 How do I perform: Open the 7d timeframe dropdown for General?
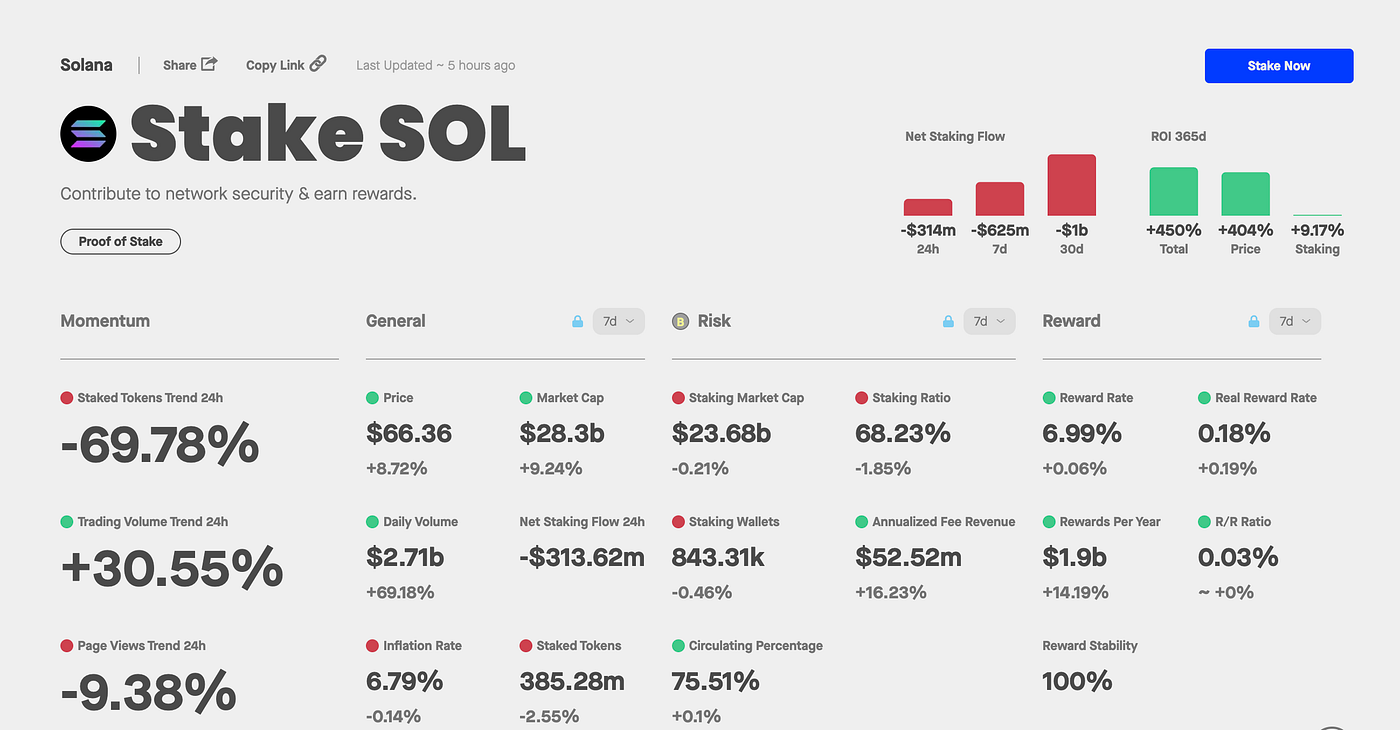(x=619, y=321)
